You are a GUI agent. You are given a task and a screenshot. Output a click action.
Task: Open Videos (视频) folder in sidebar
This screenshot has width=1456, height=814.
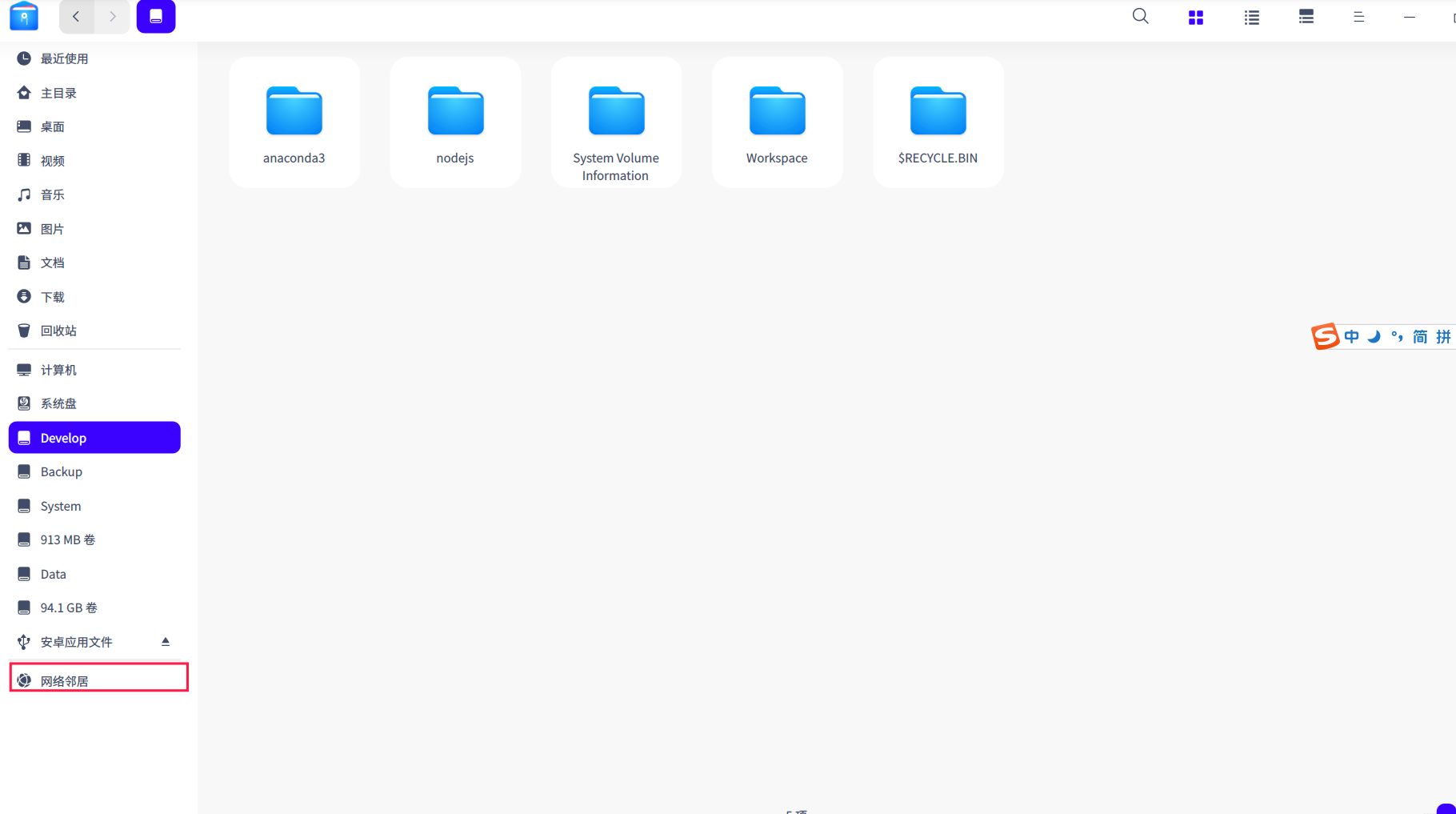coord(94,161)
